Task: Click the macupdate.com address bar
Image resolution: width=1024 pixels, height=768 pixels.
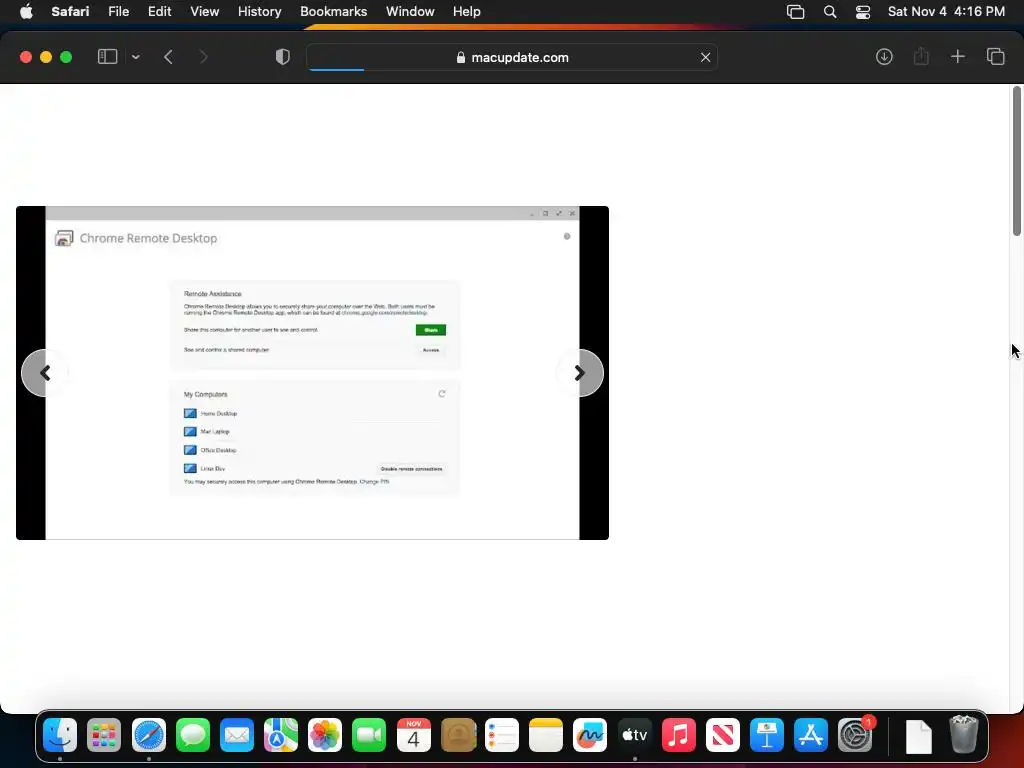Action: tap(512, 57)
